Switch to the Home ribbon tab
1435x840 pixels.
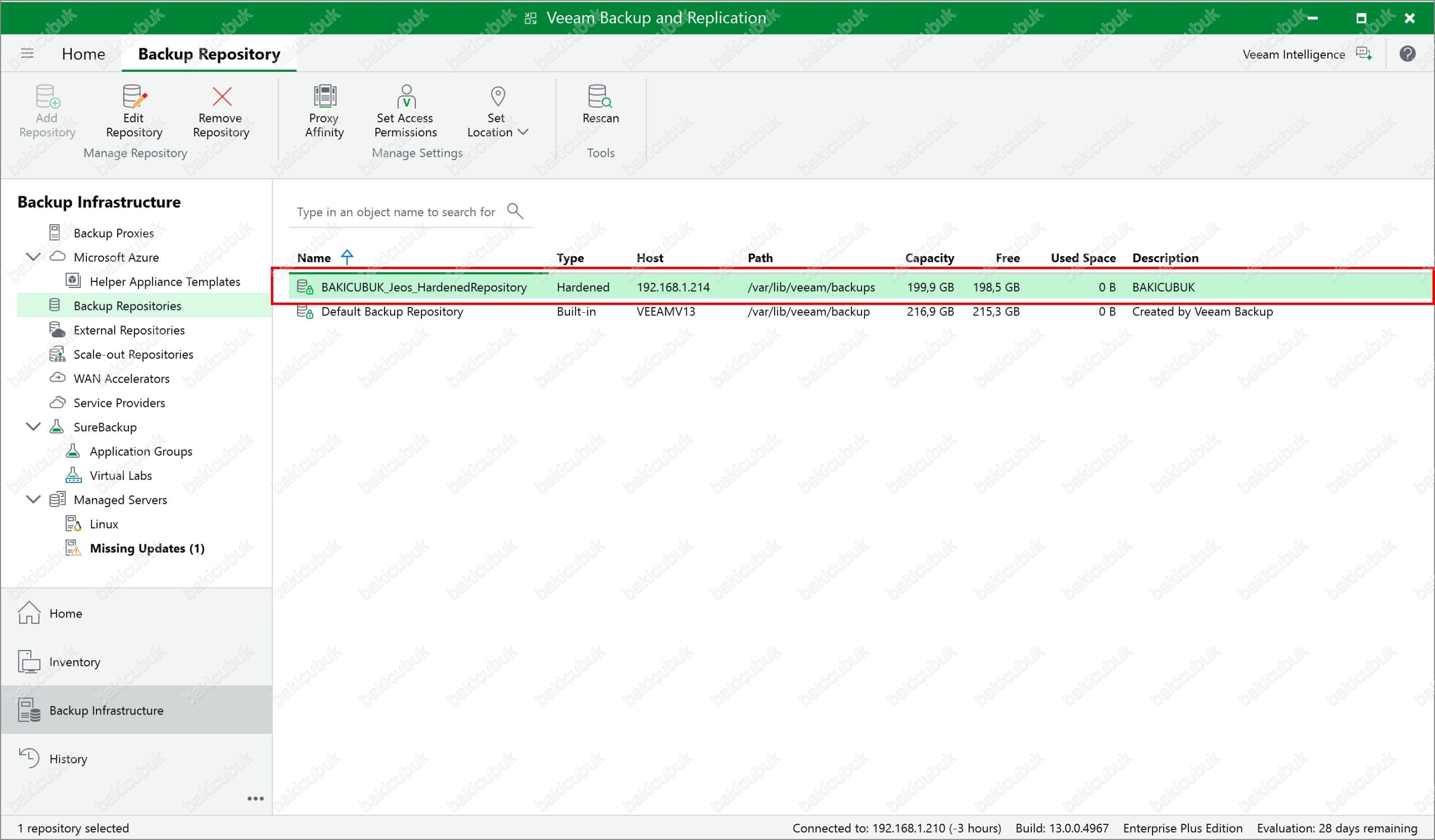point(84,54)
